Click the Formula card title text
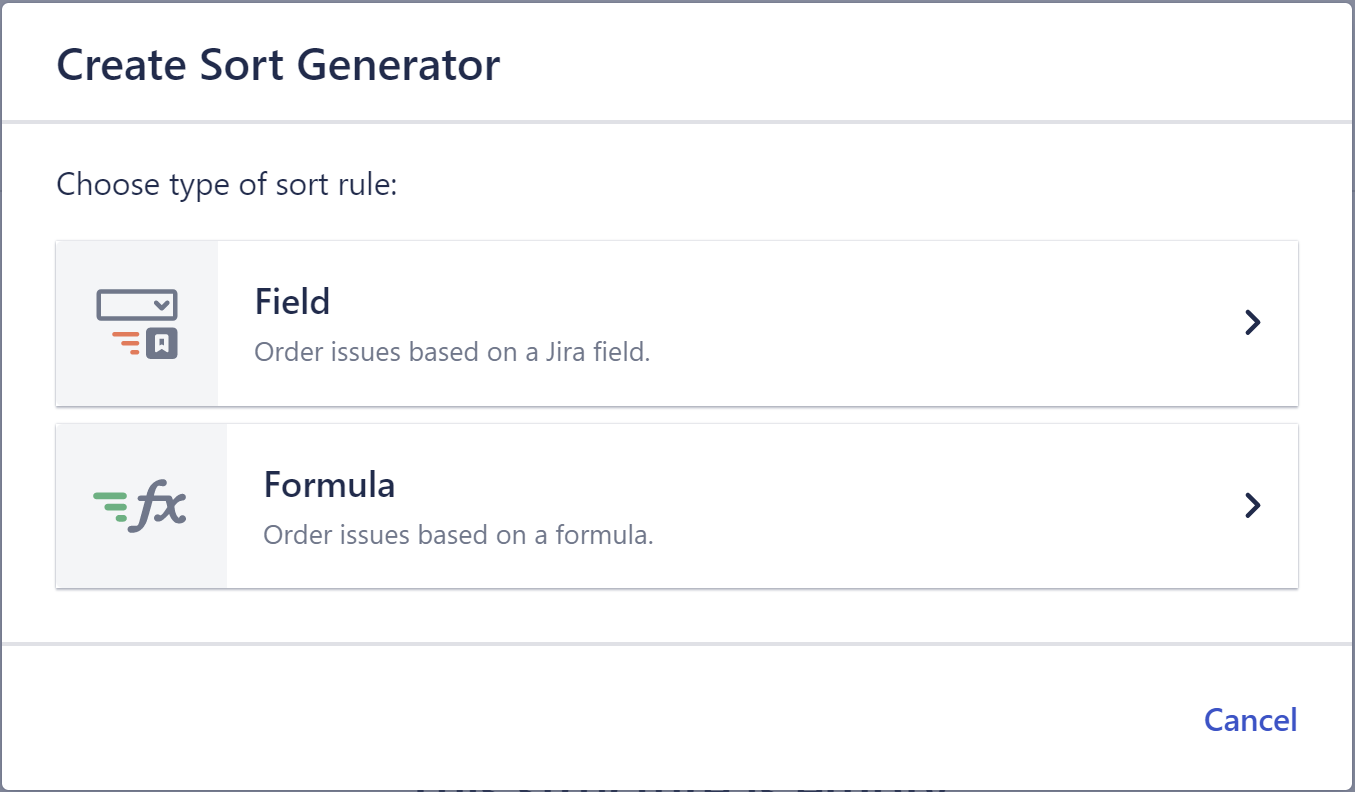This screenshot has height=792, width=1355. pos(329,484)
